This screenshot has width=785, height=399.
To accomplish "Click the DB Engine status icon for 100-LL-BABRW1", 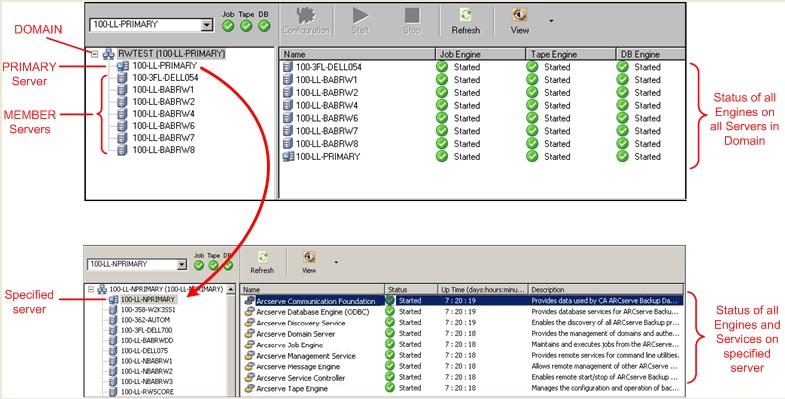I will (x=622, y=80).
